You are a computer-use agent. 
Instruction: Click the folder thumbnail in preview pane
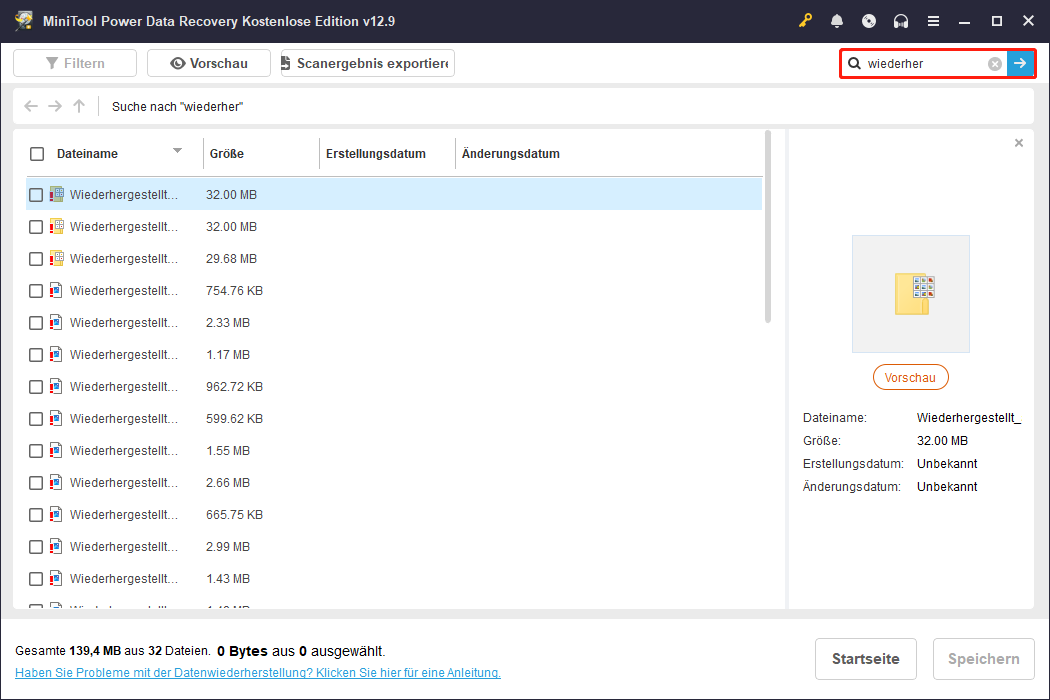[x=911, y=294]
